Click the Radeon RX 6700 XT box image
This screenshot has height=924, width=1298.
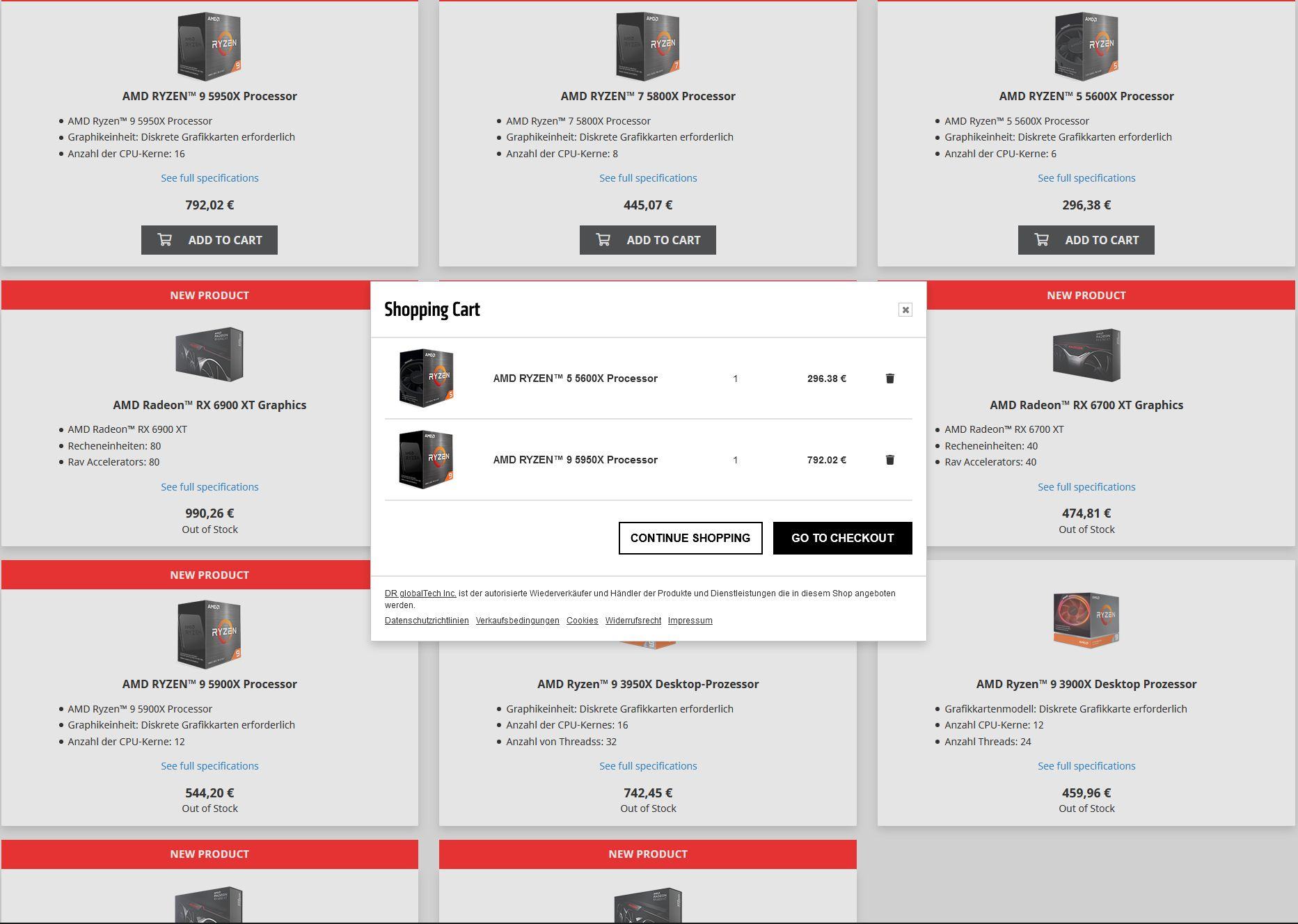point(1086,355)
